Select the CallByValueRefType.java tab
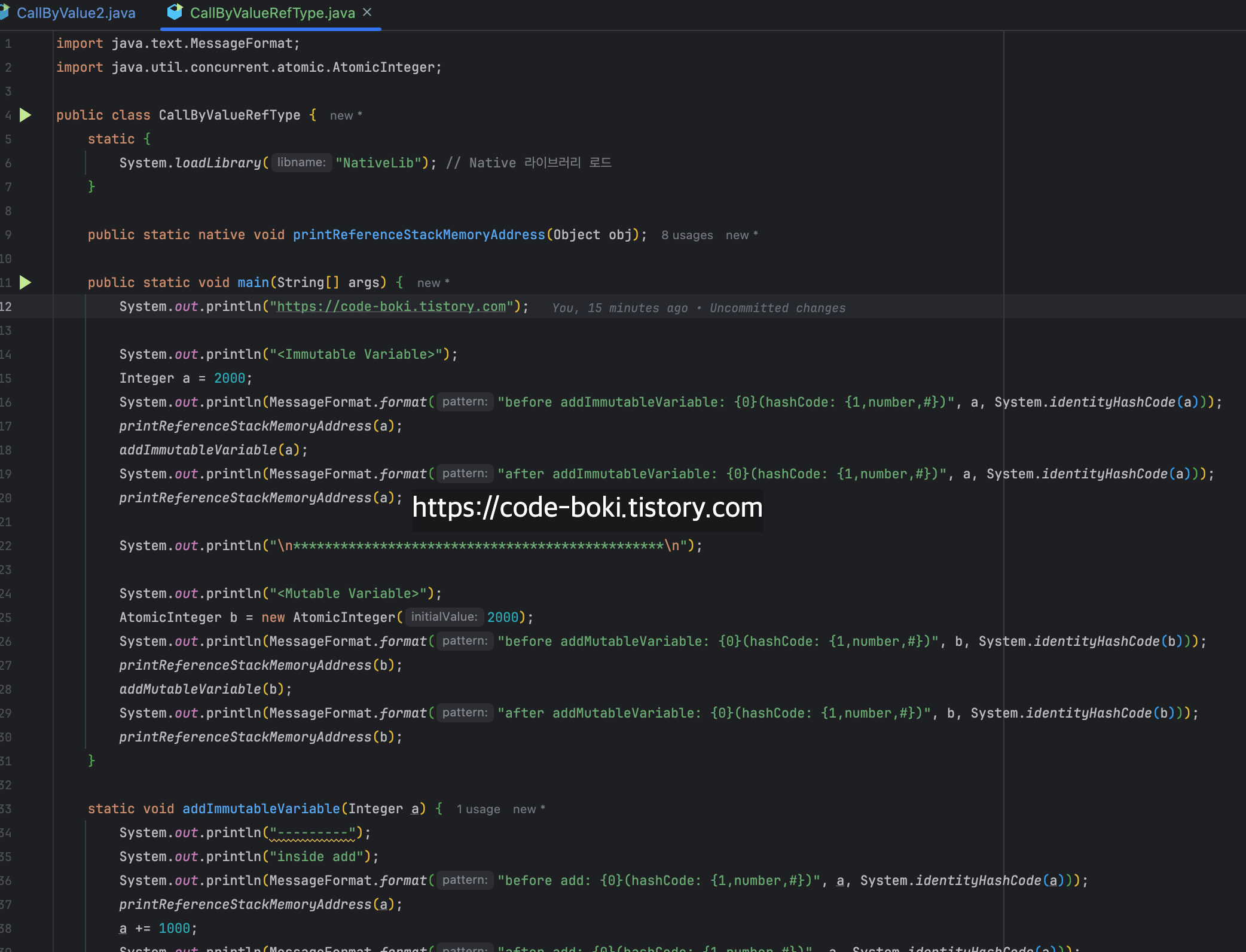This screenshot has height=952, width=1246. coord(272,13)
